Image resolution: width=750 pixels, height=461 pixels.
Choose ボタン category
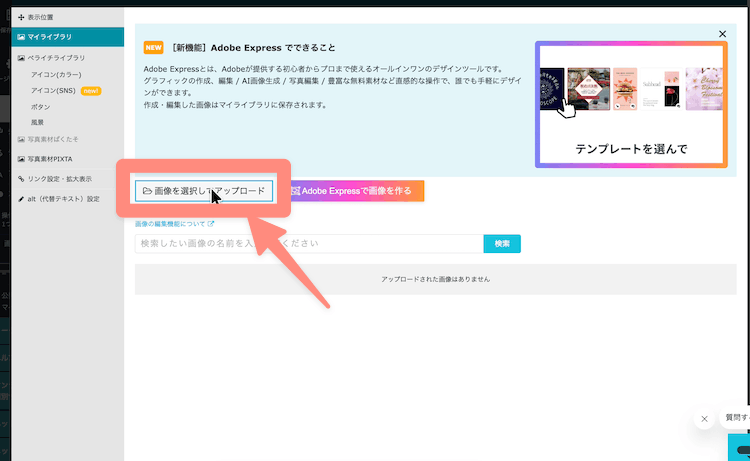[x=40, y=107]
